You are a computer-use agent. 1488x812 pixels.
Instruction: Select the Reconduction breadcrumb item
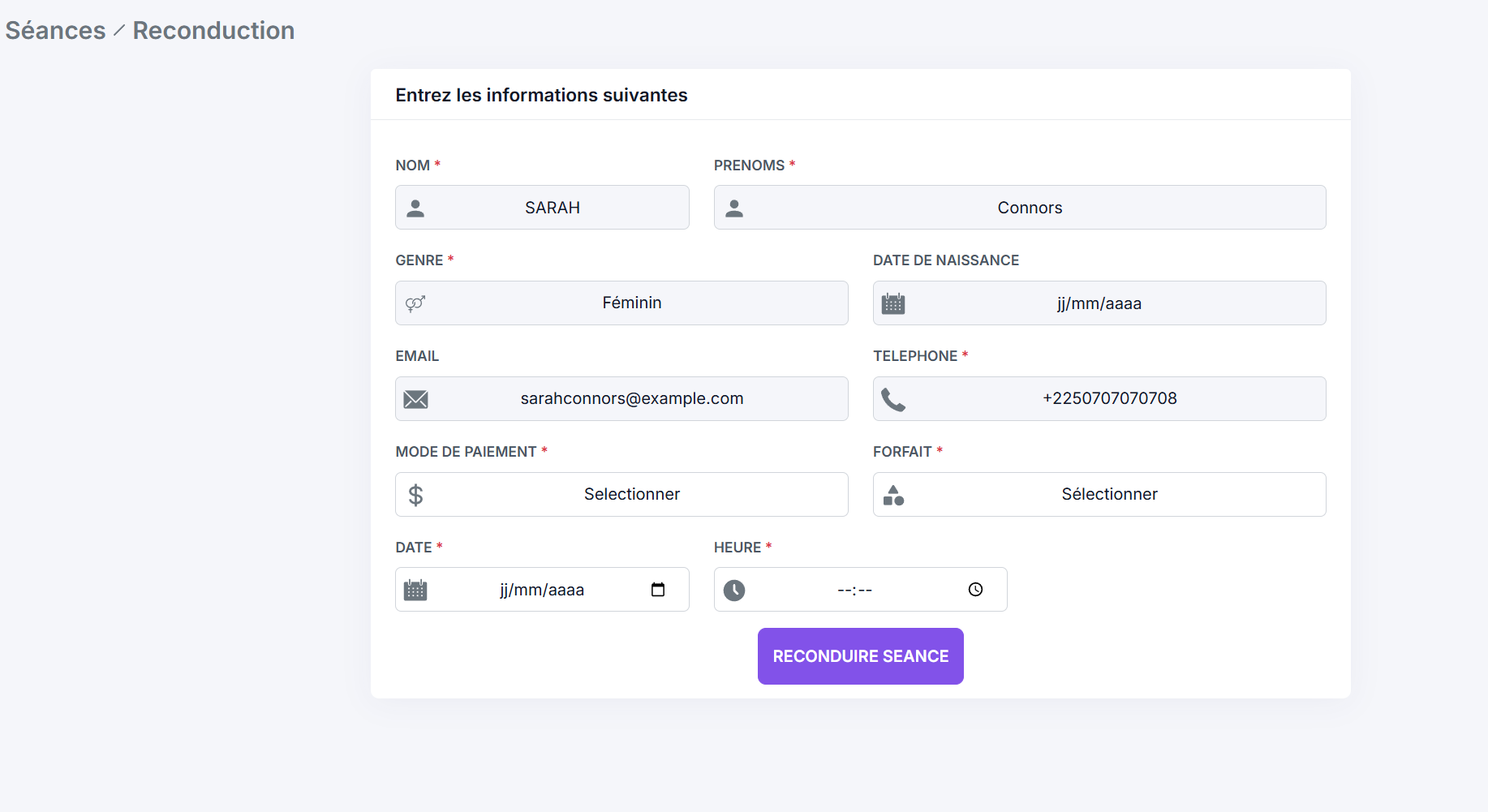(213, 30)
